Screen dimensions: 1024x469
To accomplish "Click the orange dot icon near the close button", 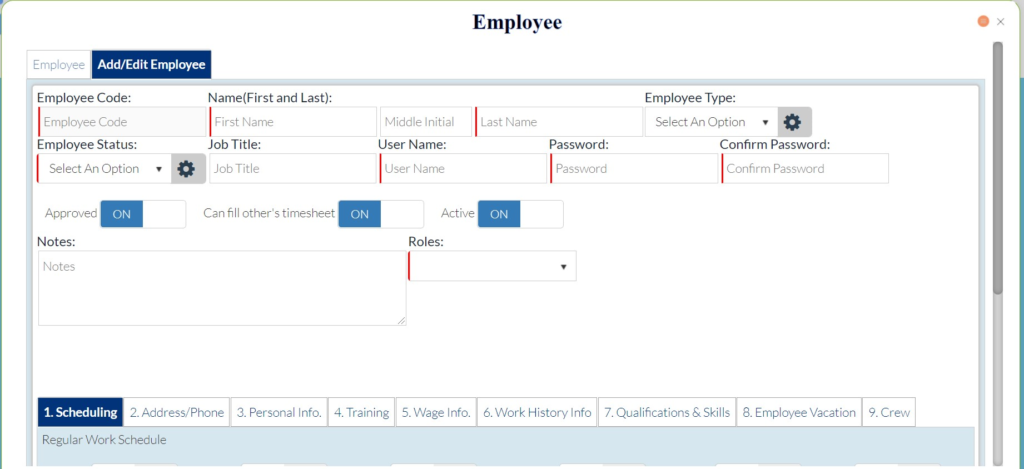I will (983, 21).
